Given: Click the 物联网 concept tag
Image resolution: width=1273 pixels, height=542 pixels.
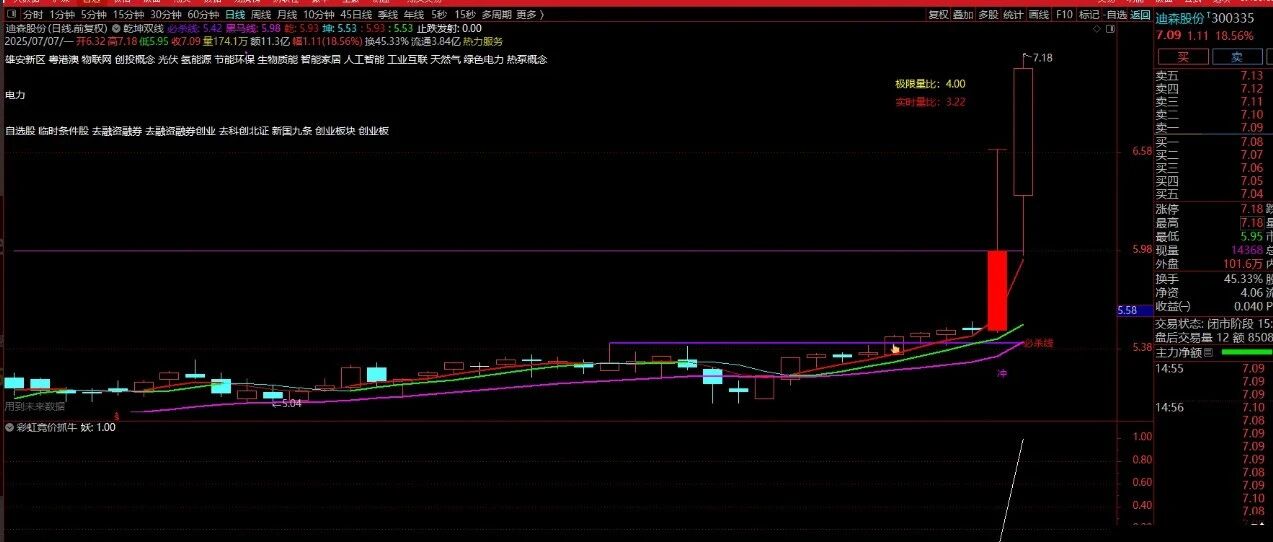Looking at the screenshot, I should tap(96, 60).
